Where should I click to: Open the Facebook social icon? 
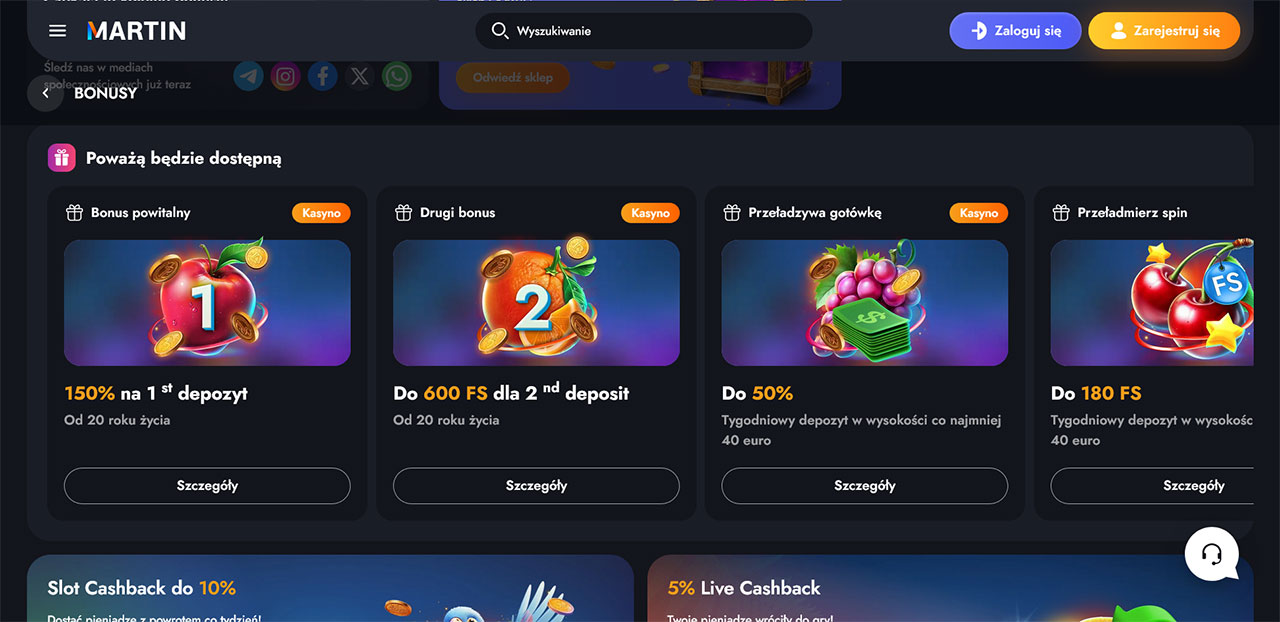click(323, 76)
